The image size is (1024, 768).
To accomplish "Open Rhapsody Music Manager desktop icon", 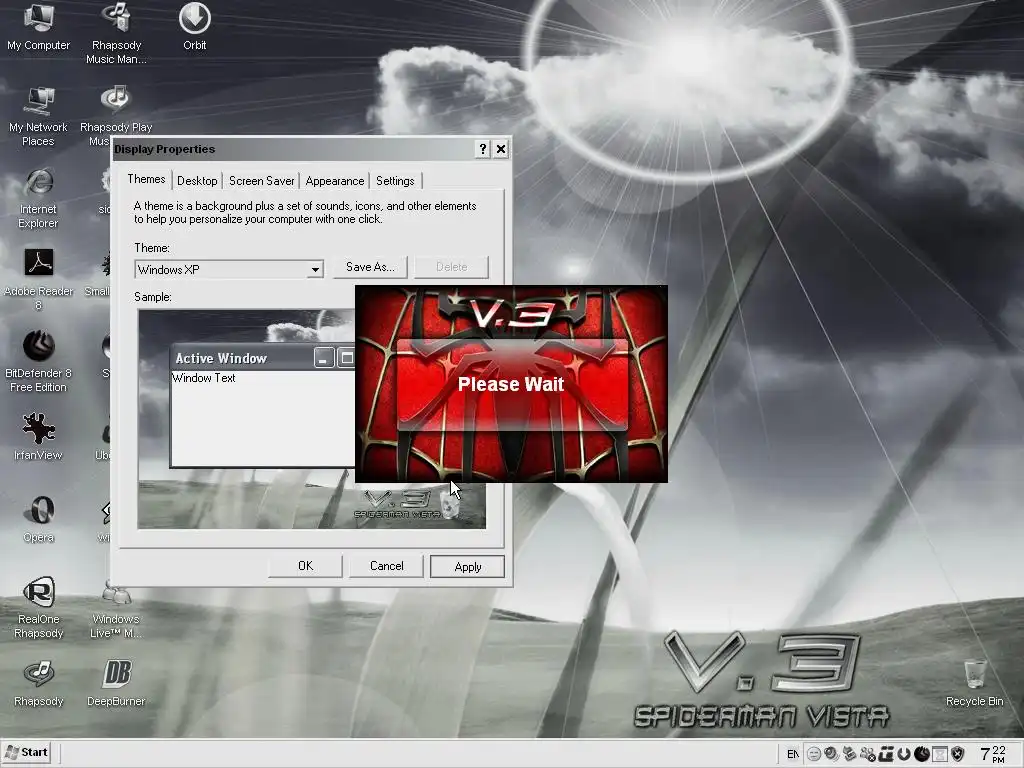I will pos(116,33).
